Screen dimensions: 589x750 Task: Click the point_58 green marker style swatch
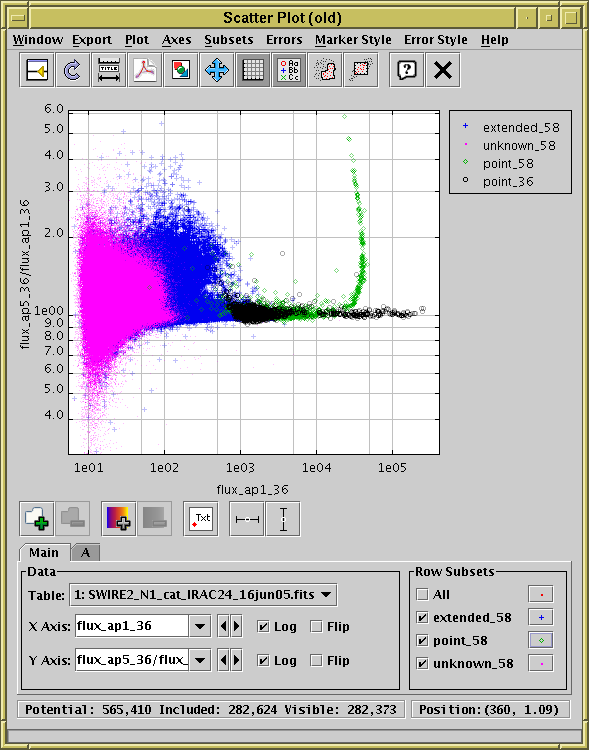coord(541,640)
